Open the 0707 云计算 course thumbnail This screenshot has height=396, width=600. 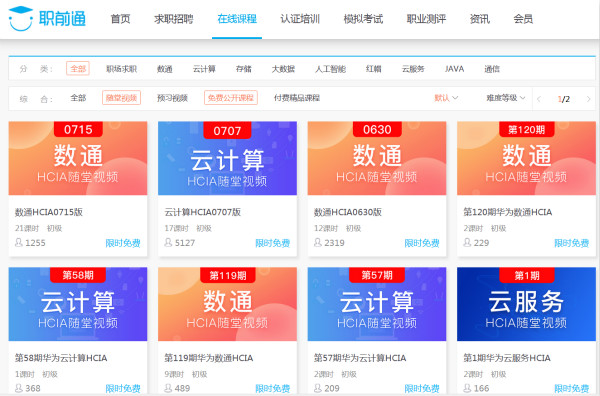227,158
